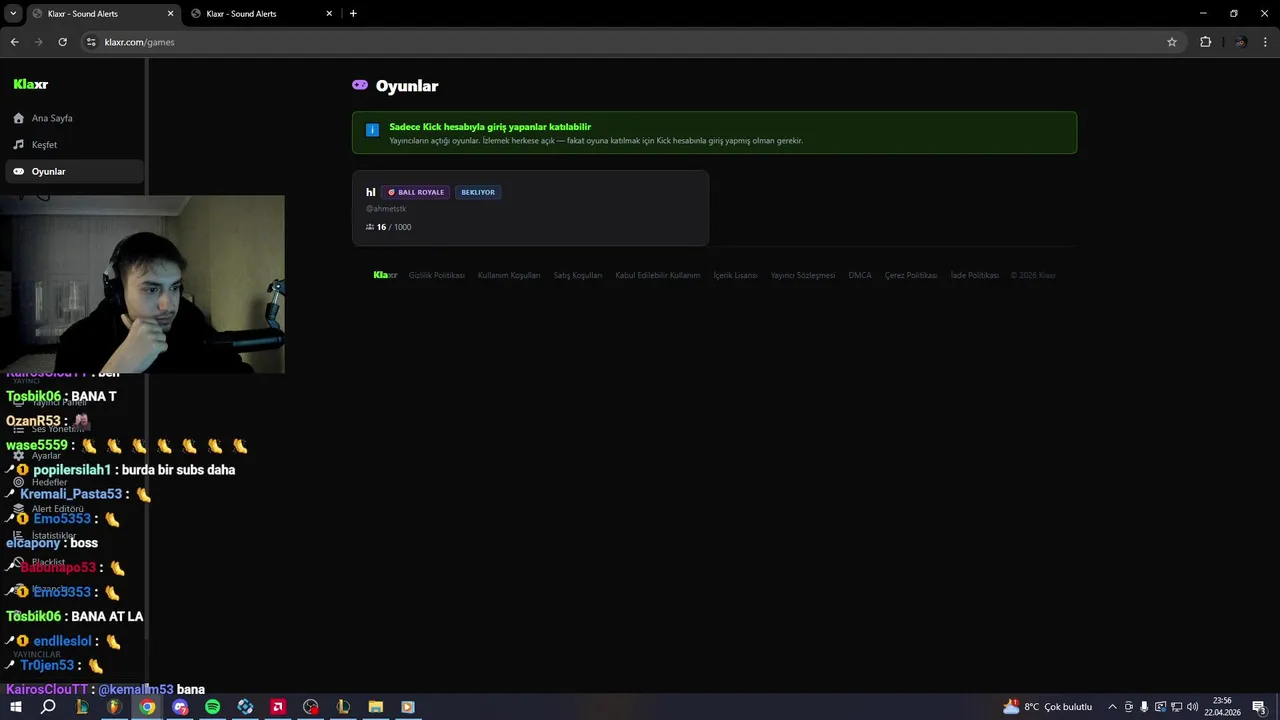This screenshot has height=720, width=1280.
Task: Open Discord from the taskbar
Action: tap(180, 707)
